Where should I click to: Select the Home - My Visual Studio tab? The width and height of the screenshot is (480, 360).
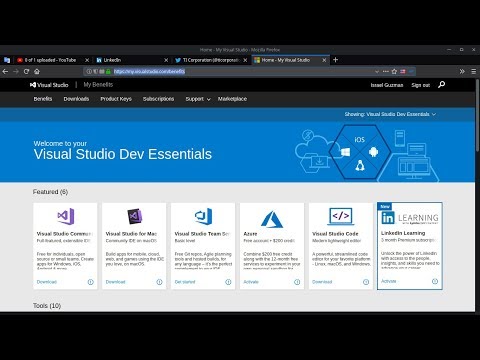[287, 60]
